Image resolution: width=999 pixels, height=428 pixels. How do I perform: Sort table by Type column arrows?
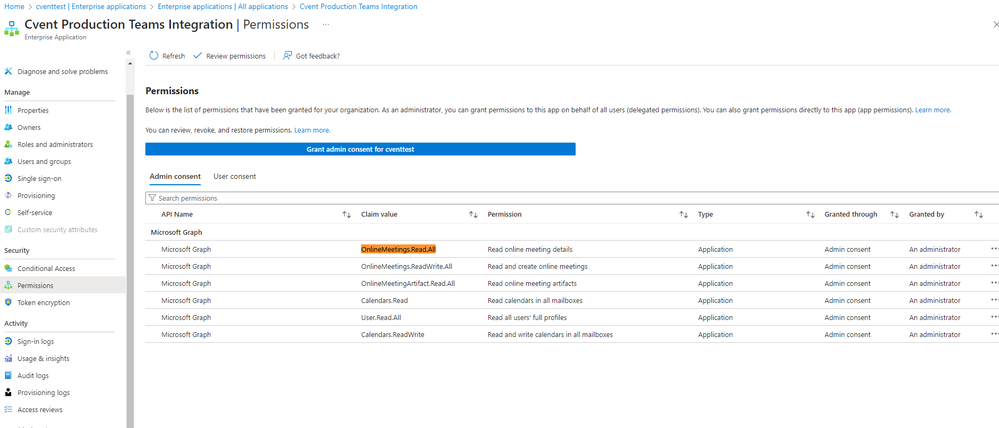coord(811,215)
